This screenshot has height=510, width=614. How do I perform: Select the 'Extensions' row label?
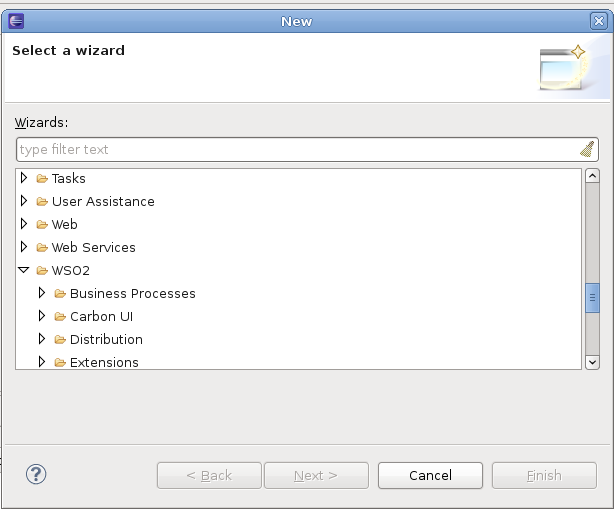click(x=104, y=363)
